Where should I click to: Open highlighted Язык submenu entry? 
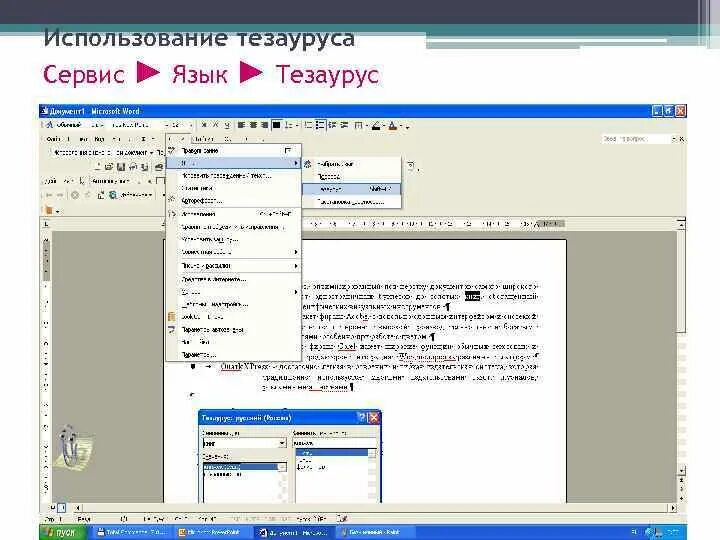234,163
